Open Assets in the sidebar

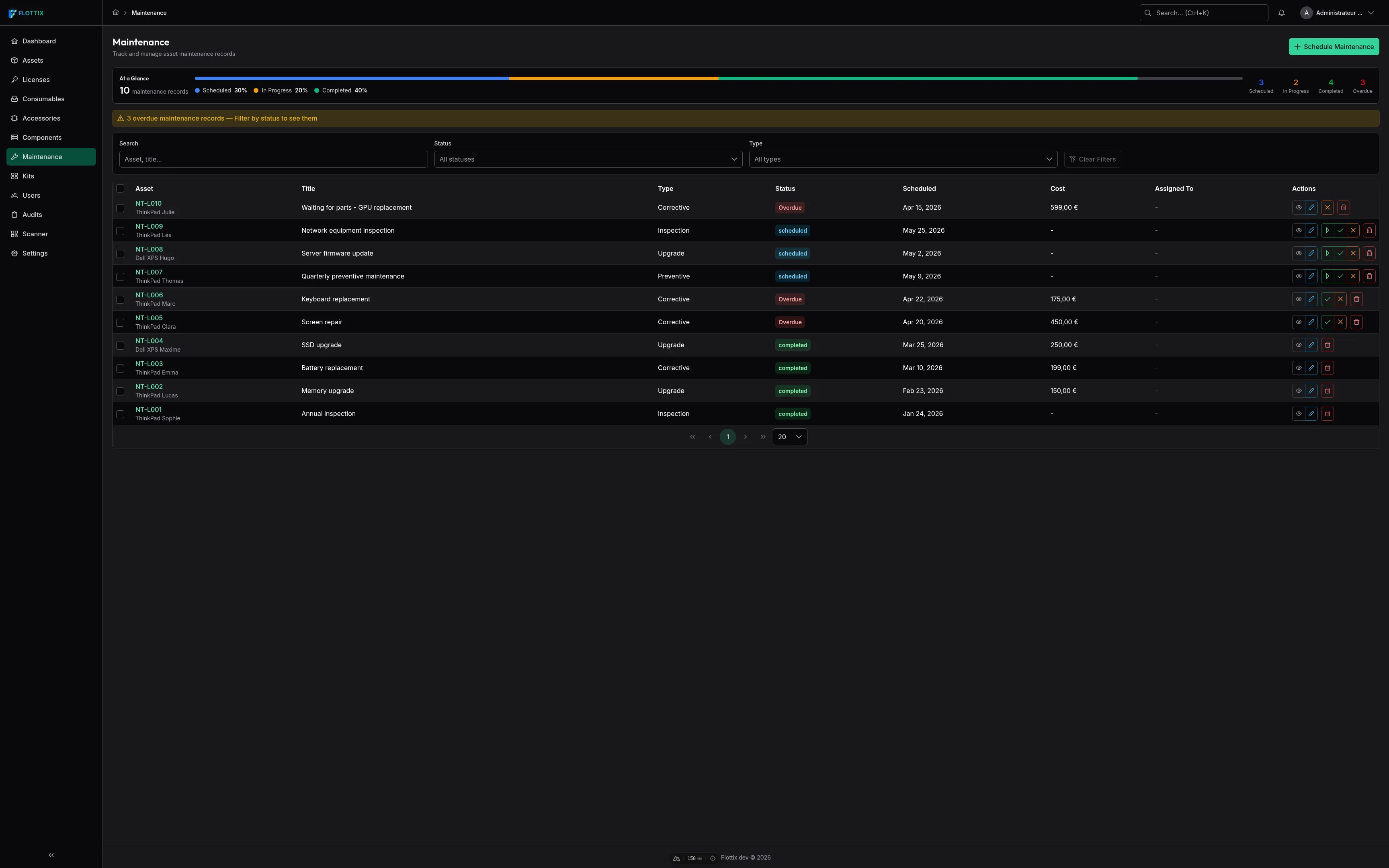(x=51, y=60)
